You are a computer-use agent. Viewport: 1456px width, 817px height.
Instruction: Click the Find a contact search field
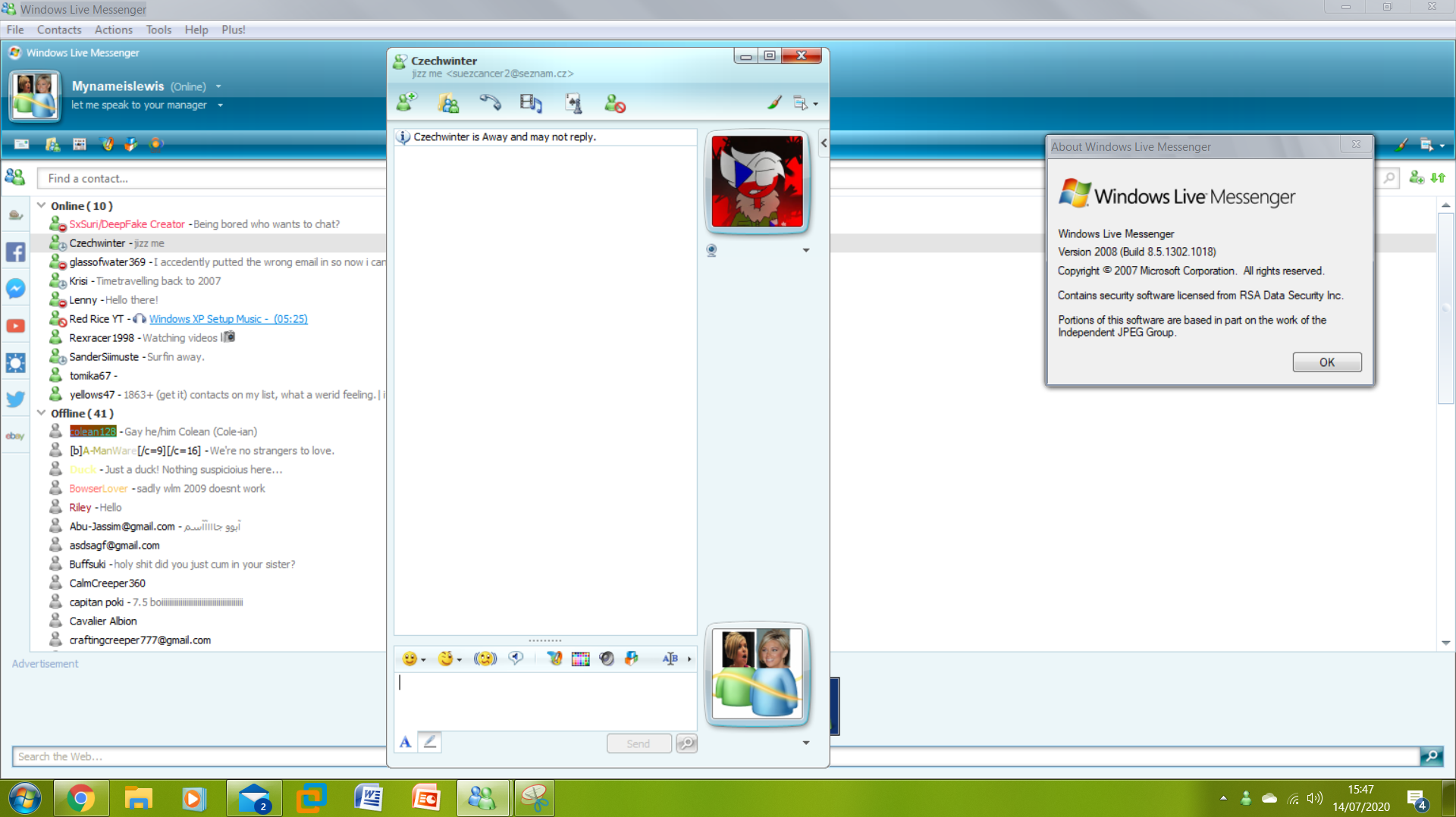pos(212,178)
